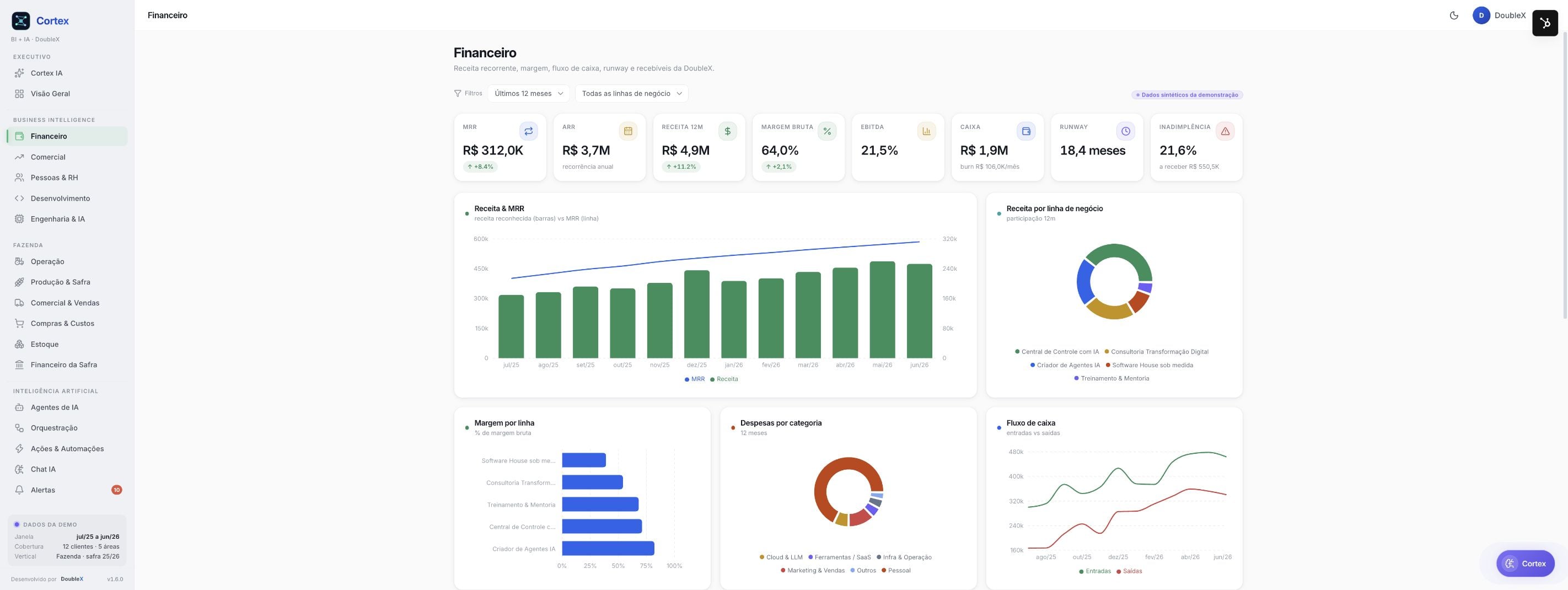Open the DoubleX user avatar

(x=1481, y=15)
